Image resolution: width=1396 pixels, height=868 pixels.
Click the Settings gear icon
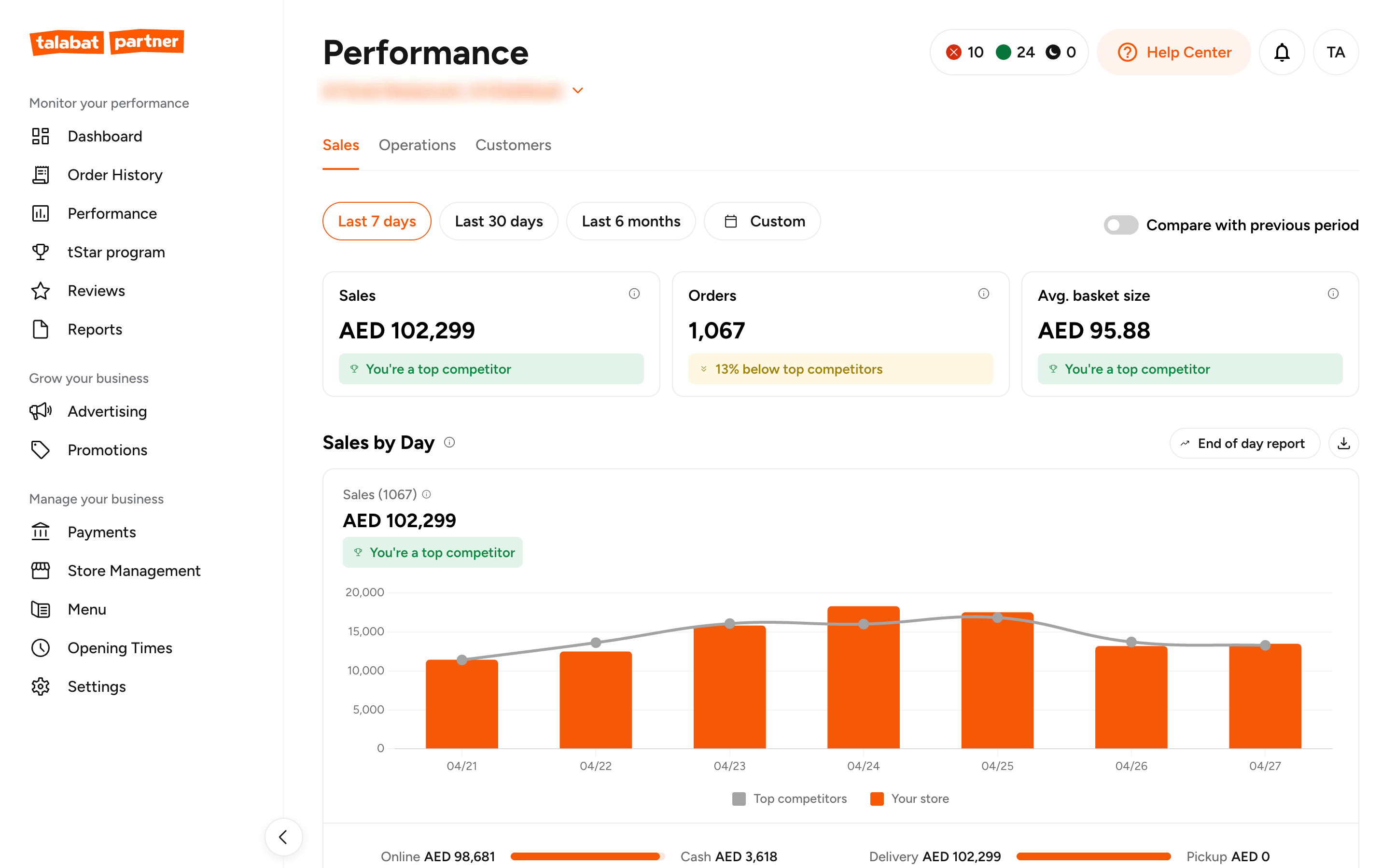(40, 686)
